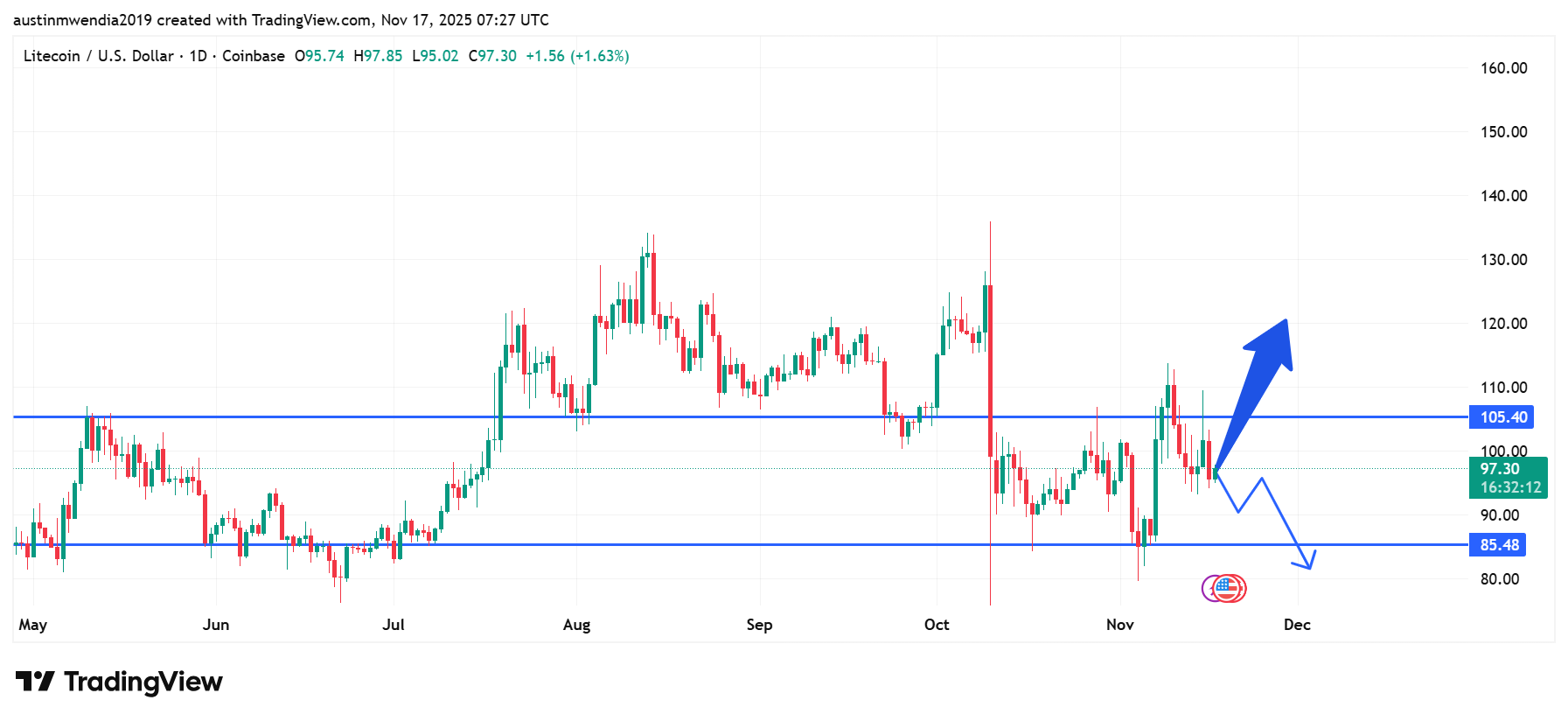This screenshot has height=721, width=1568.
Task: Click the TradingView logo icon at bottom
Action: click(x=35, y=681)
